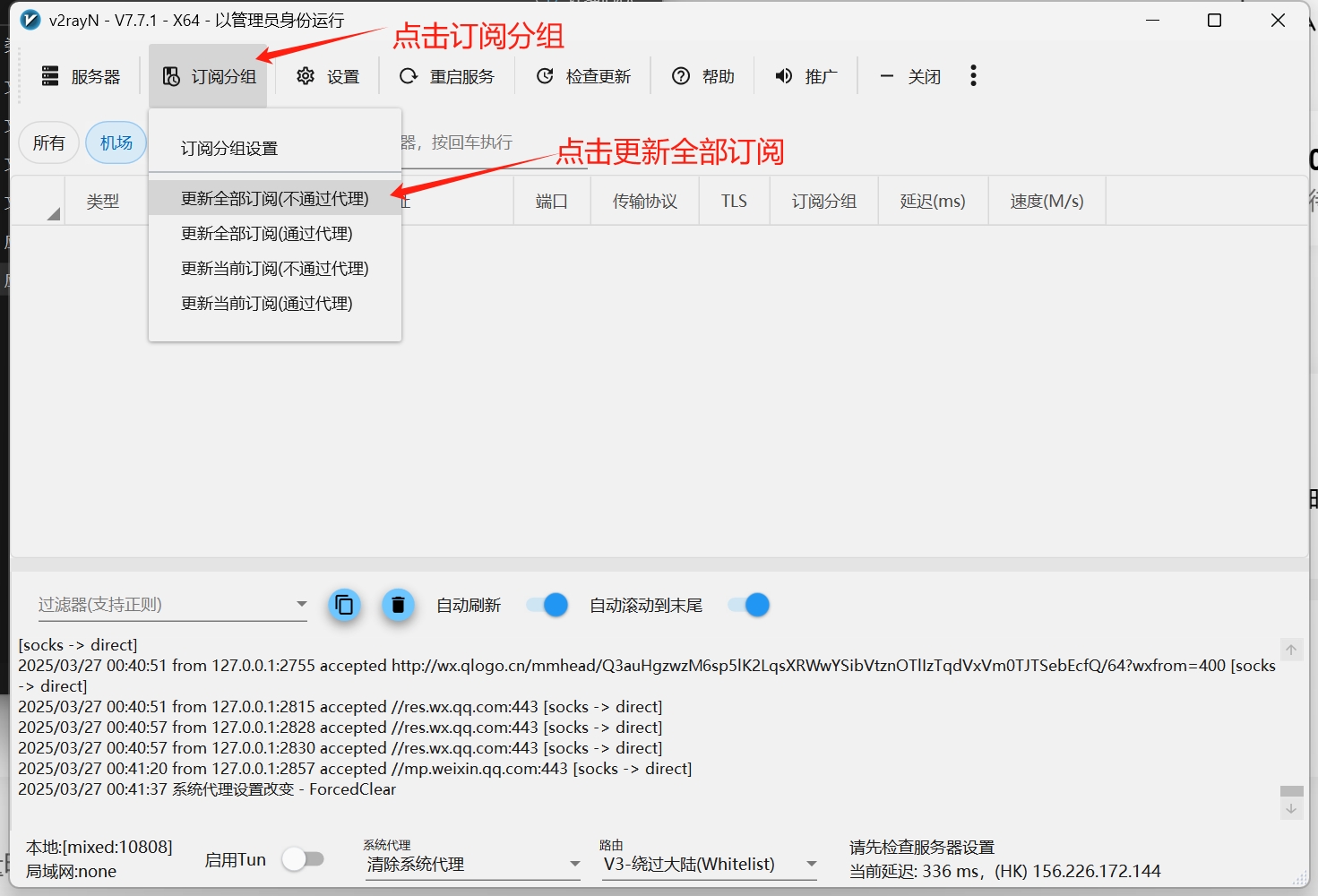Choose 更新当前订阅(通过代理)
1318x896 pixels.
tap(275, 303)
